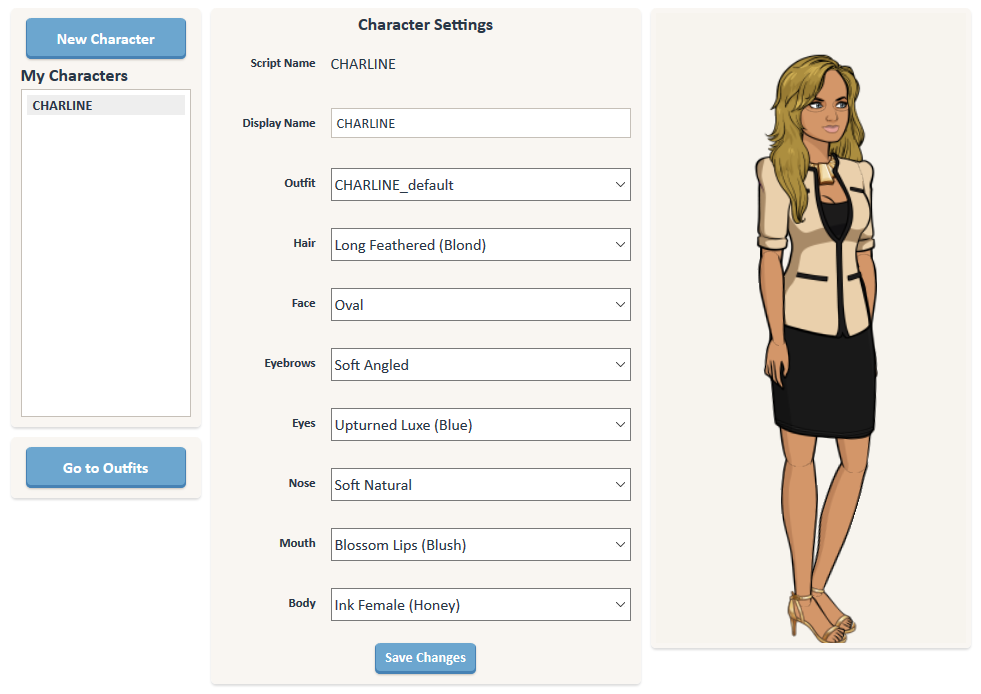Viewport: 981px width, 694px height.
Task: Open the Go to Outfits page
Action: [x=106, y=467]
